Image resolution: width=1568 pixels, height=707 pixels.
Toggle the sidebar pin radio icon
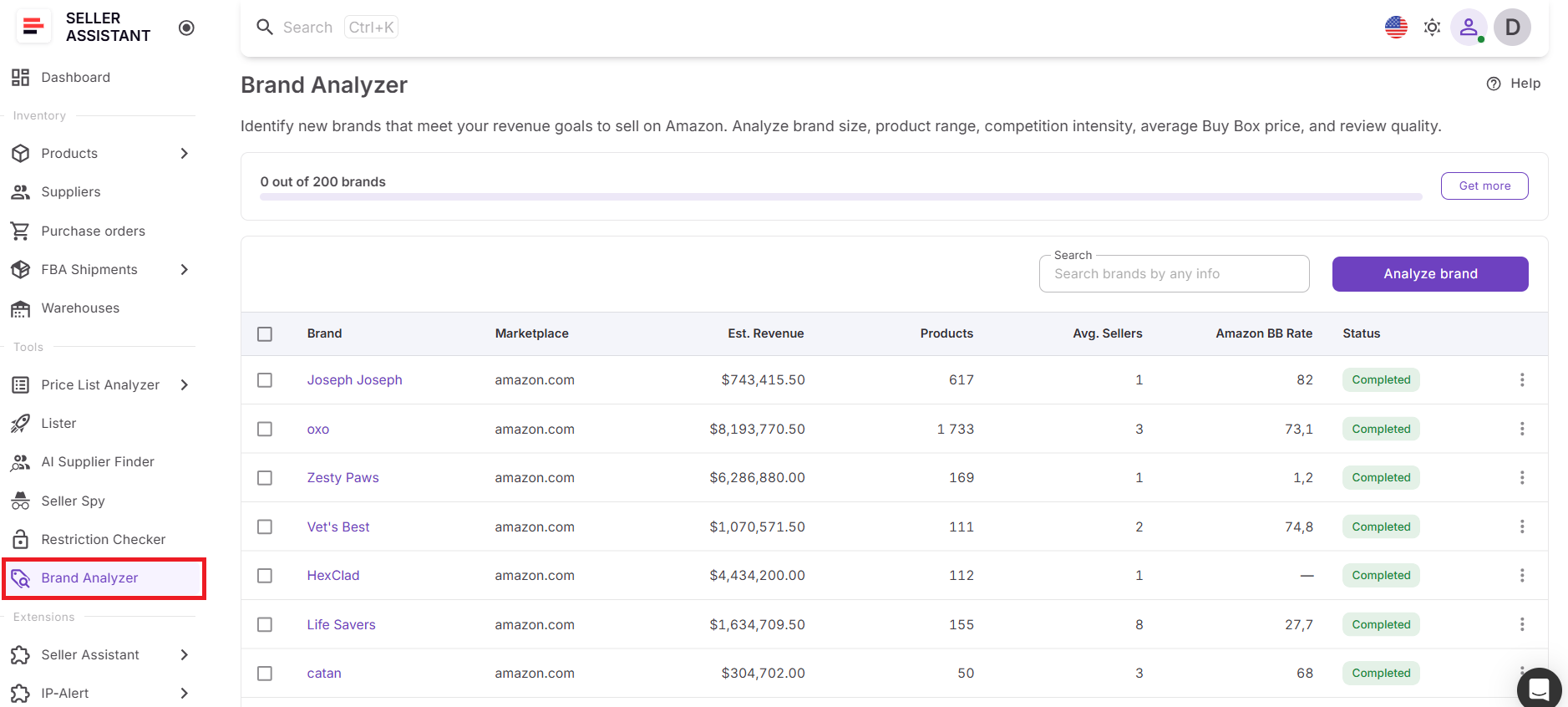coord(187,28)
